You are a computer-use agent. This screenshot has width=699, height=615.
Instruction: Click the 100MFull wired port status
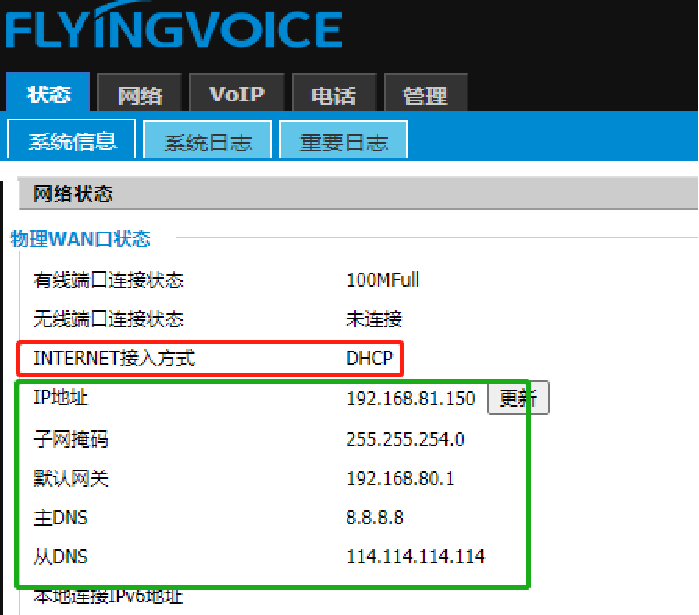coord(382,280)
